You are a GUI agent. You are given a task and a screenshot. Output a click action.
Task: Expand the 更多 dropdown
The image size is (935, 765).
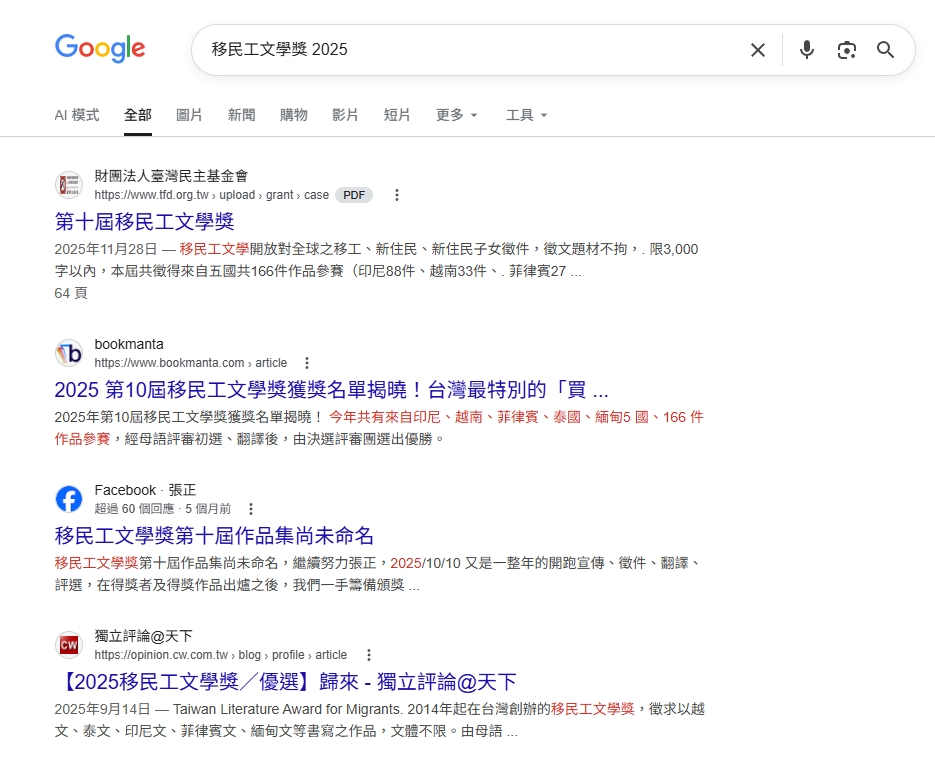tap(457, 115)
